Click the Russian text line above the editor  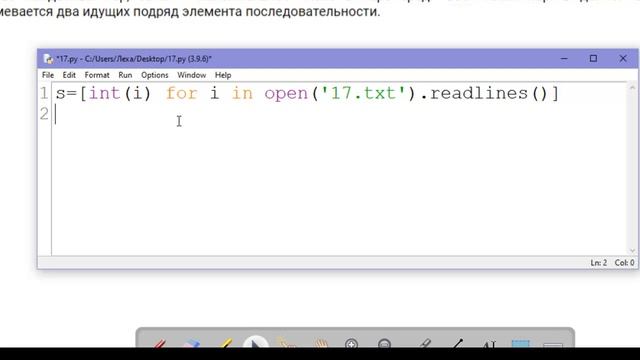[190, 11]
